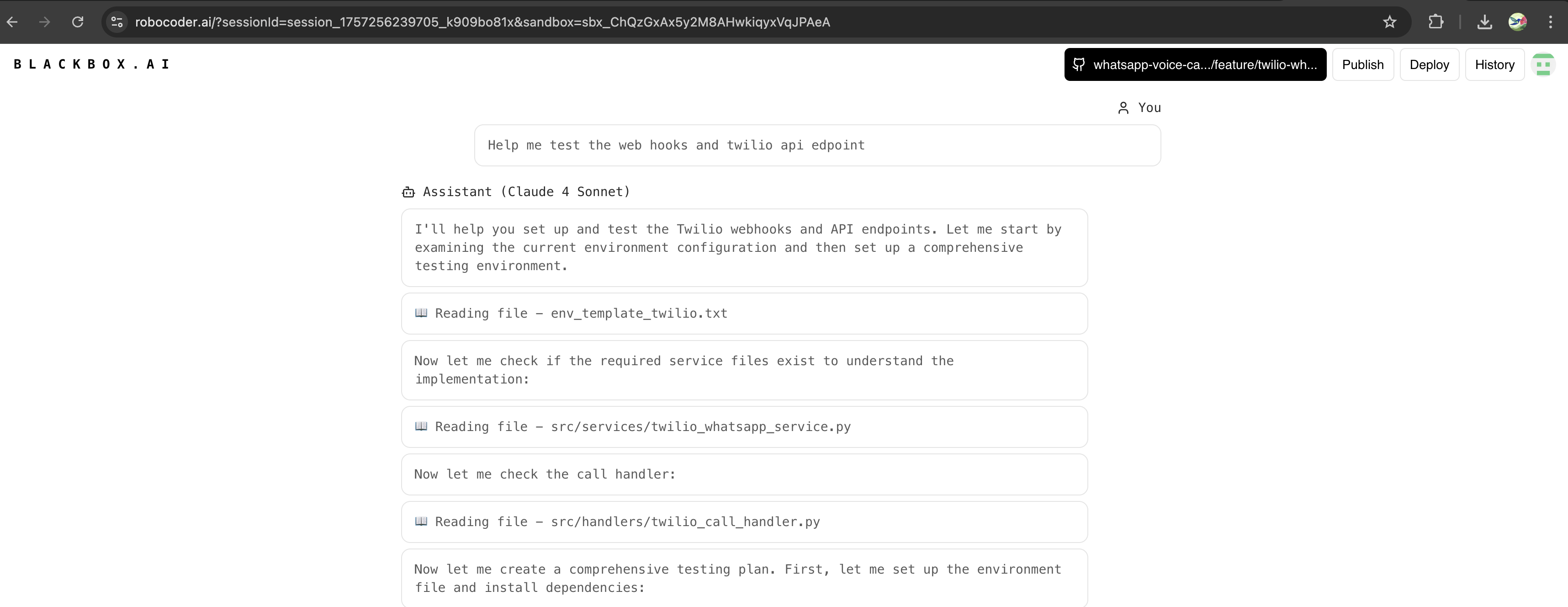Click the green robot user avatar

pyautogui.click(x=1543, y=64)
